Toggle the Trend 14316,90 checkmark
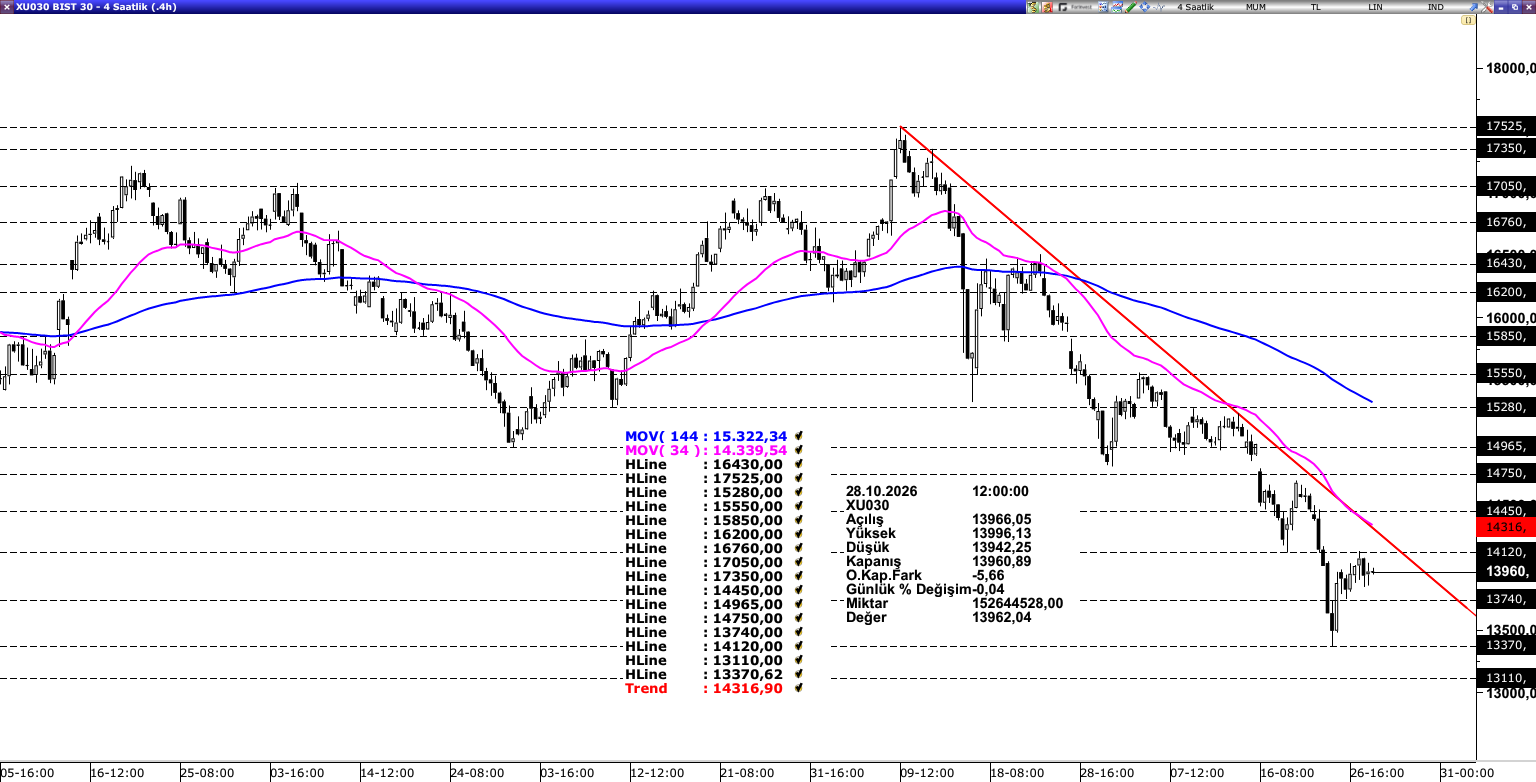This screenshot has width=1536, height=782. click(x=799, y=688)
